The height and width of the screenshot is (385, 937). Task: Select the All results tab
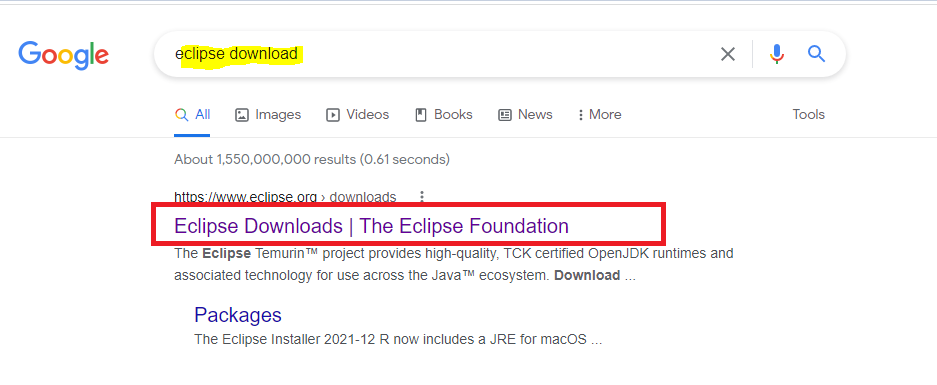(x=192, y=115)
